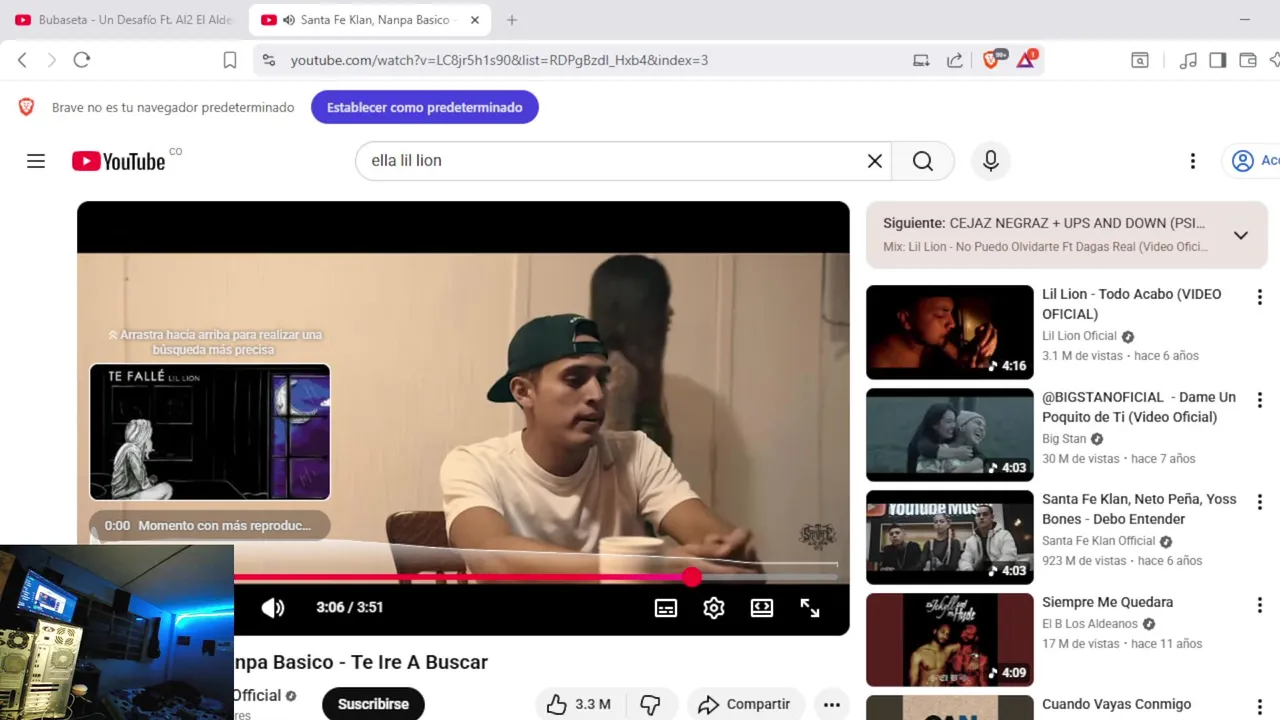Clear the search box text
Viewport: 1280px width, 720px height.
[x=875, y=161]
